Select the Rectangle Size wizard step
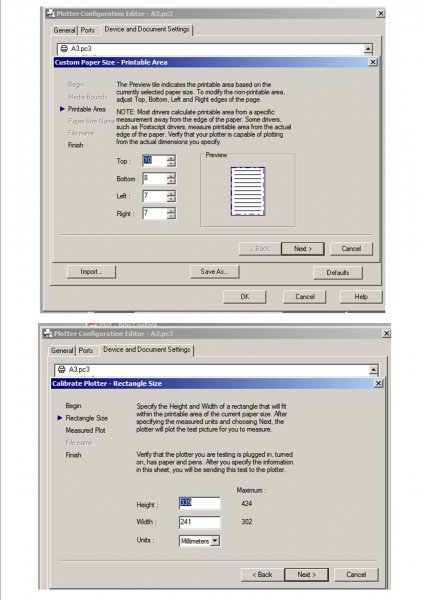424x600 pixels. click(x=86, y=418)
